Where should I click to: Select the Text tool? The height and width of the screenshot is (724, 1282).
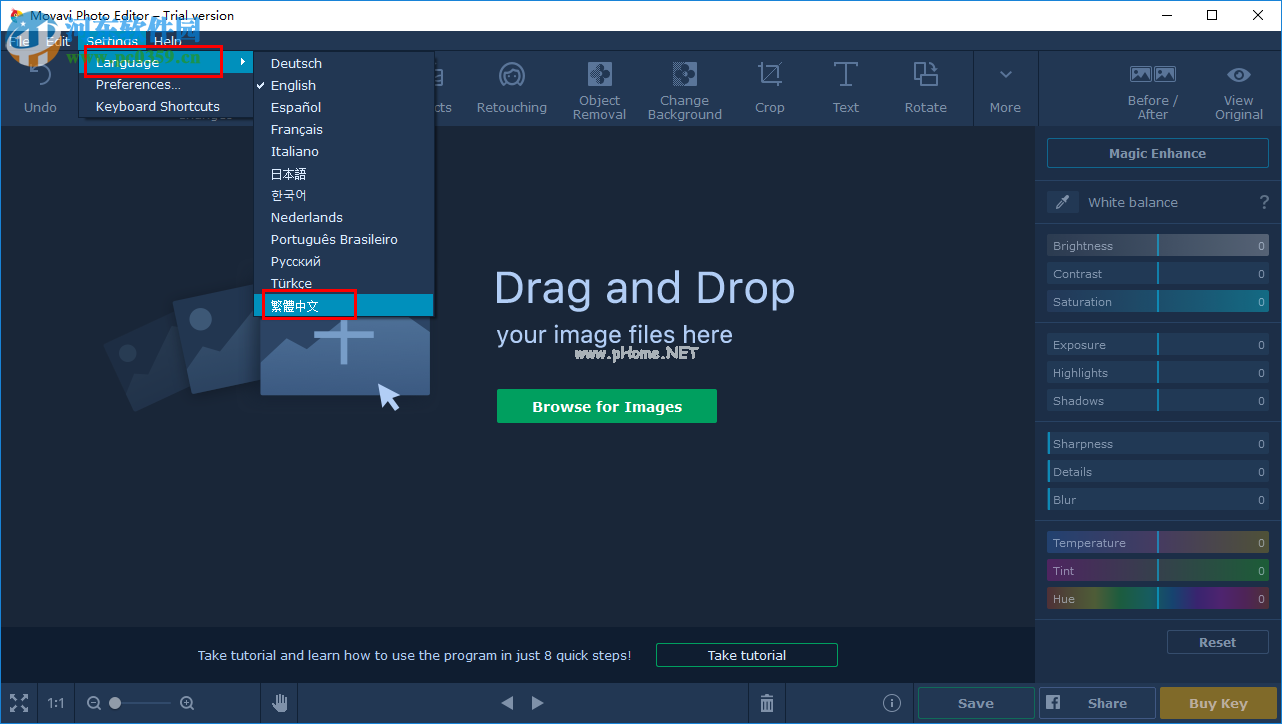(845, 88)
